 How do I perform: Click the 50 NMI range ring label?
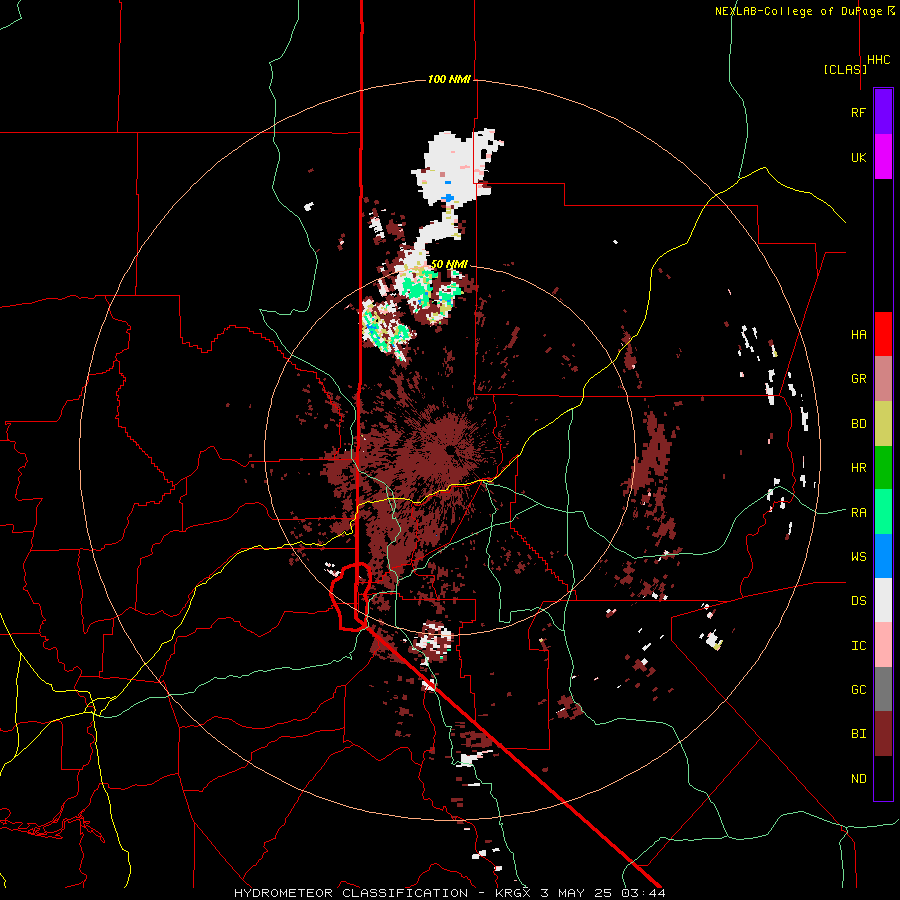pos(449,264)
